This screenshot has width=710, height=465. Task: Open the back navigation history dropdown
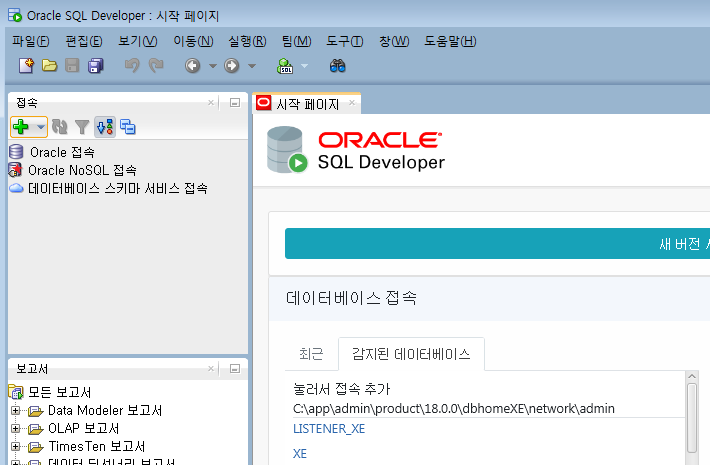pyautogui.click(x=212, y=66)
